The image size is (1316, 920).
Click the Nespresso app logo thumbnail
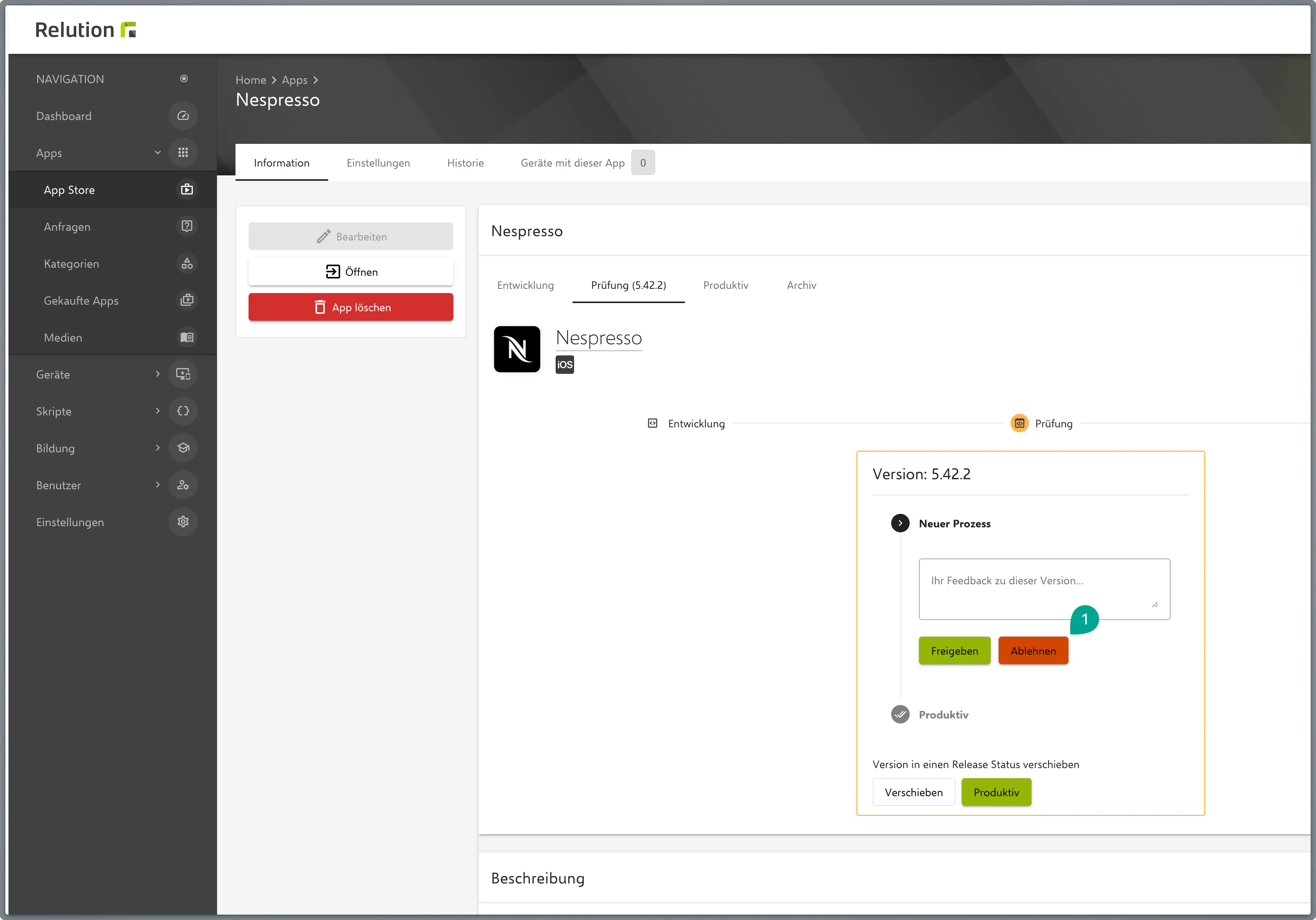coord(516,349)
